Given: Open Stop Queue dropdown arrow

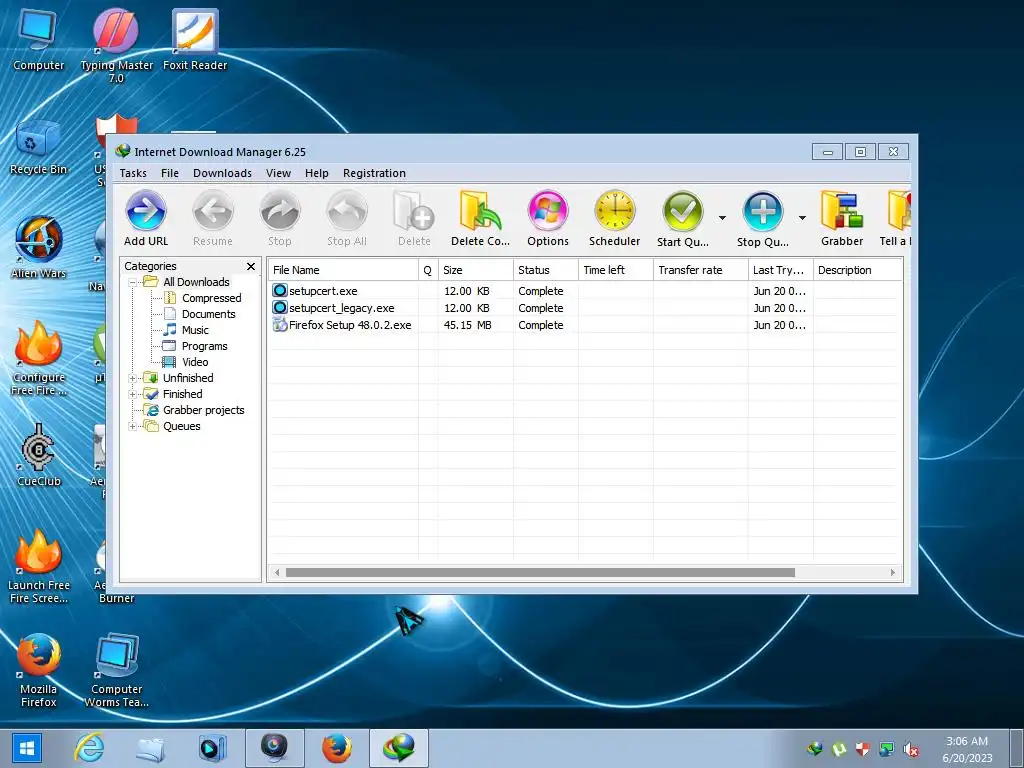Looking at the screenshot, I should click(802, 217).
